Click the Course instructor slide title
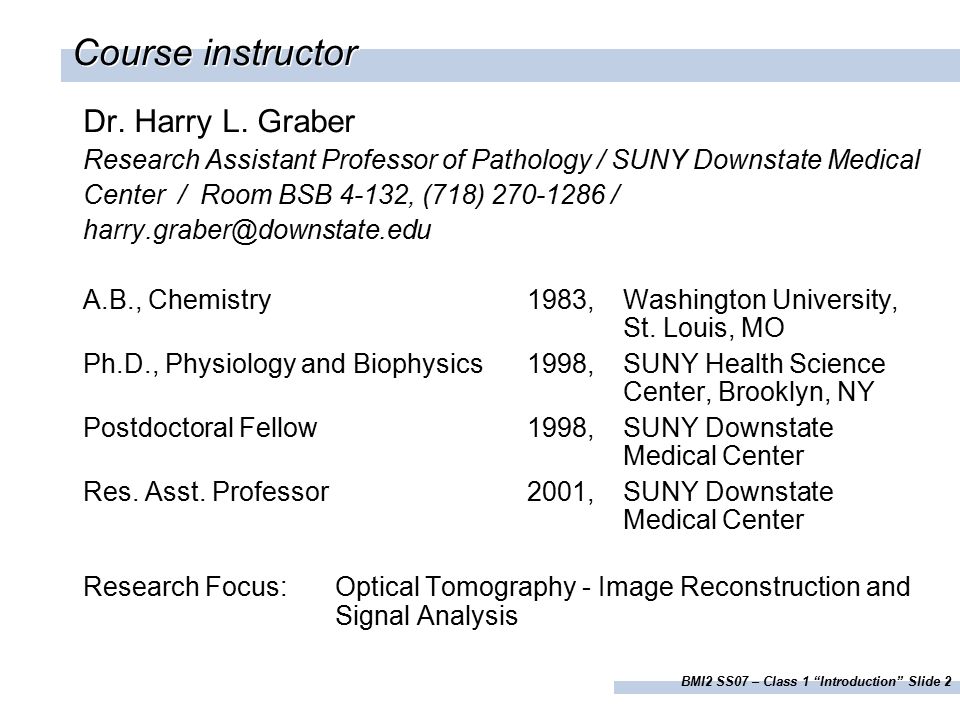 tap(215, 53)
